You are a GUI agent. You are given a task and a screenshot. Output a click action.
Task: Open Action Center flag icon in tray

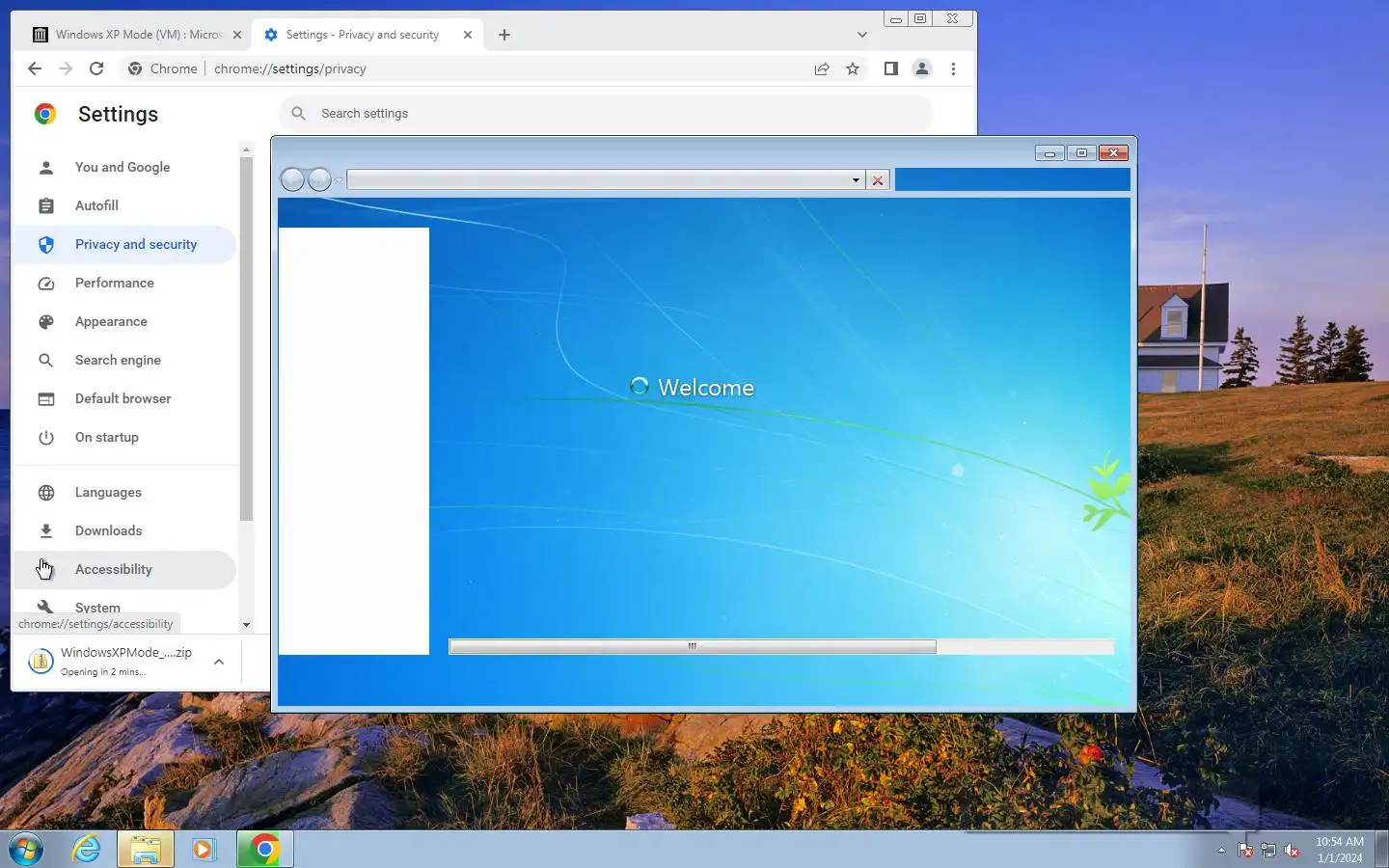[1245, 850]
